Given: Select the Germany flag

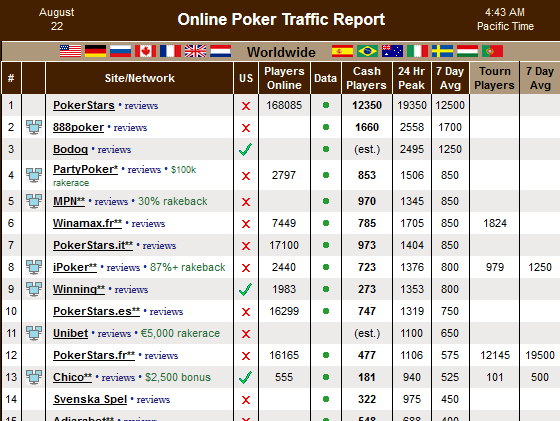Looking at the screenshot, I should (95, 51).
